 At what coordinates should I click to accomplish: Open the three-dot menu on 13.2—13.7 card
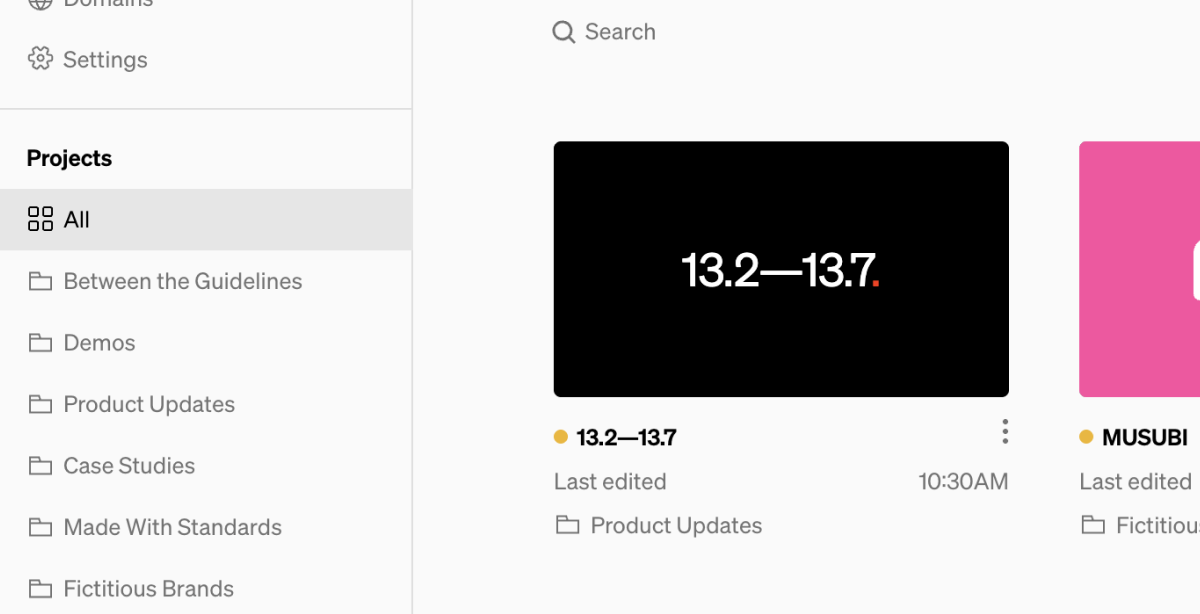[1004, 431]
